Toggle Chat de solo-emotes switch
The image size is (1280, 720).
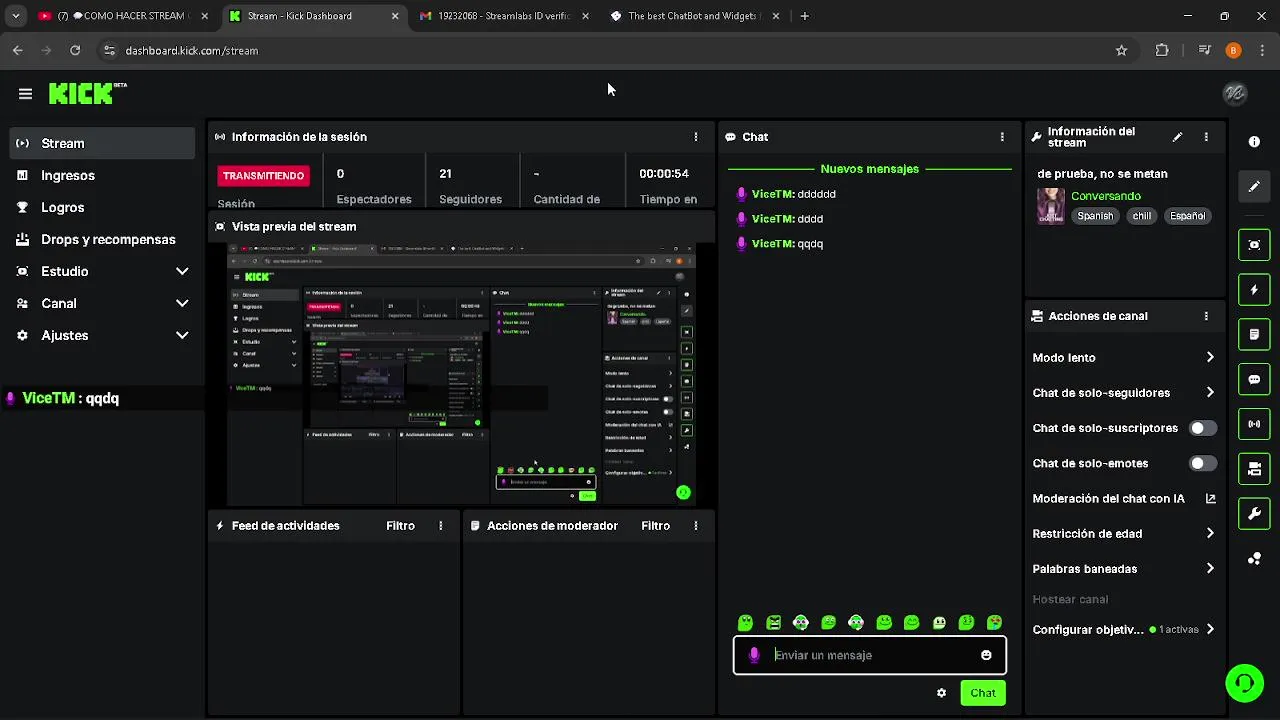click(x=1203, y=463)
